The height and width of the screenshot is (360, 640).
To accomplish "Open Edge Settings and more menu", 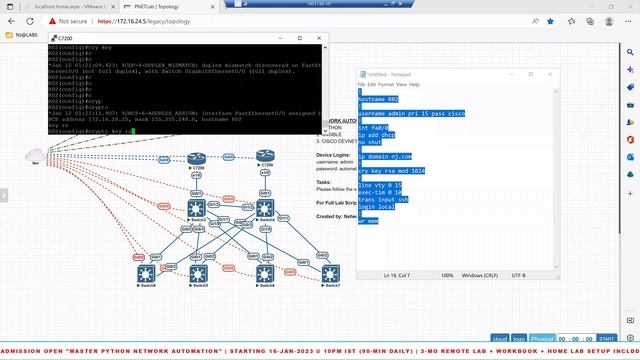I will 628,21.
